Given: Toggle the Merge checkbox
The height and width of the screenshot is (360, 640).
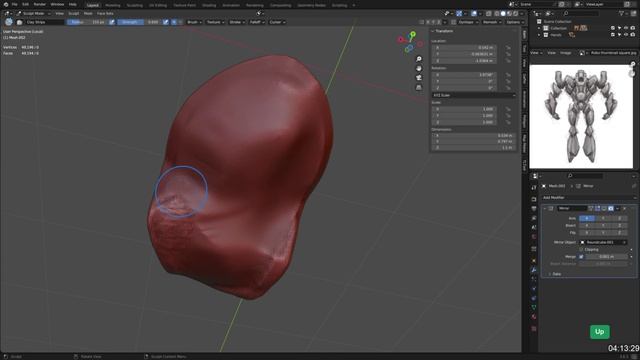Looking at the screenshot, I should pyautogui.click(x=581, y=257).
